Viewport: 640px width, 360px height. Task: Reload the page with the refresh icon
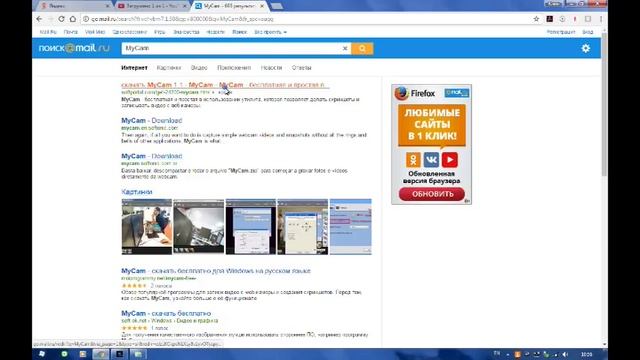coord(61,19)
